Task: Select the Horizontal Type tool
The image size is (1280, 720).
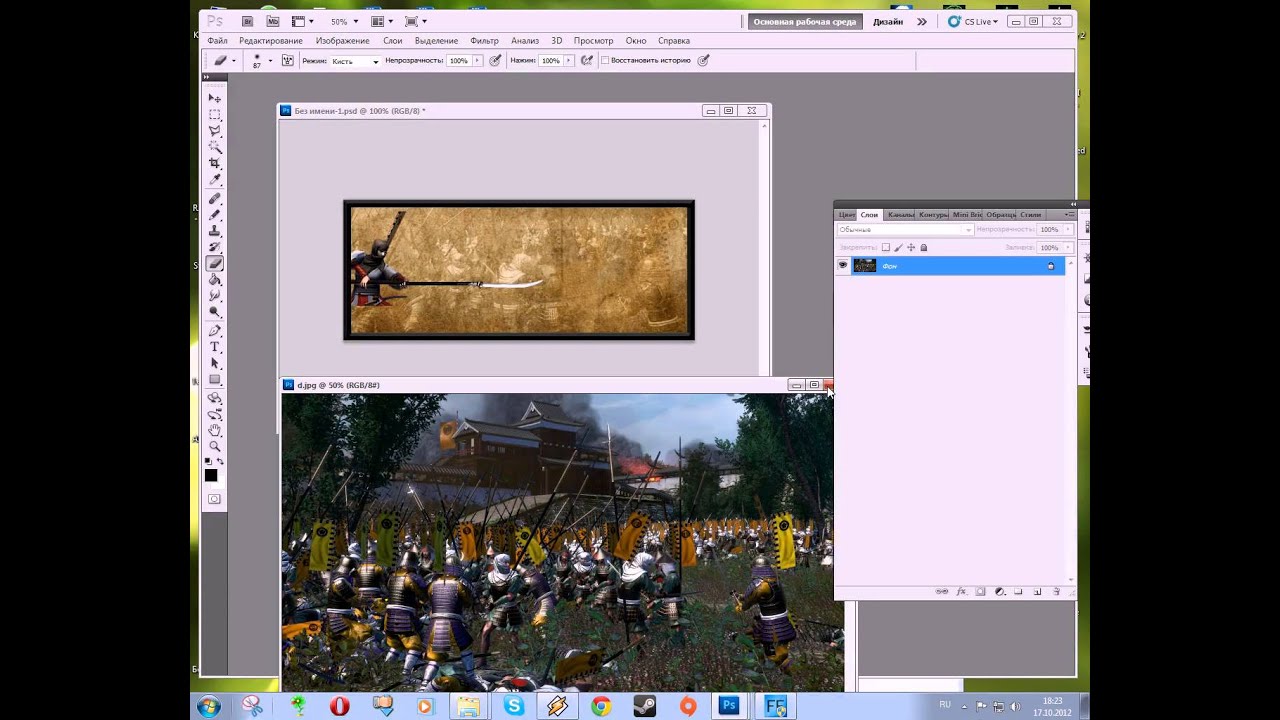Action: pyautogui.click(x=214, y=347)
